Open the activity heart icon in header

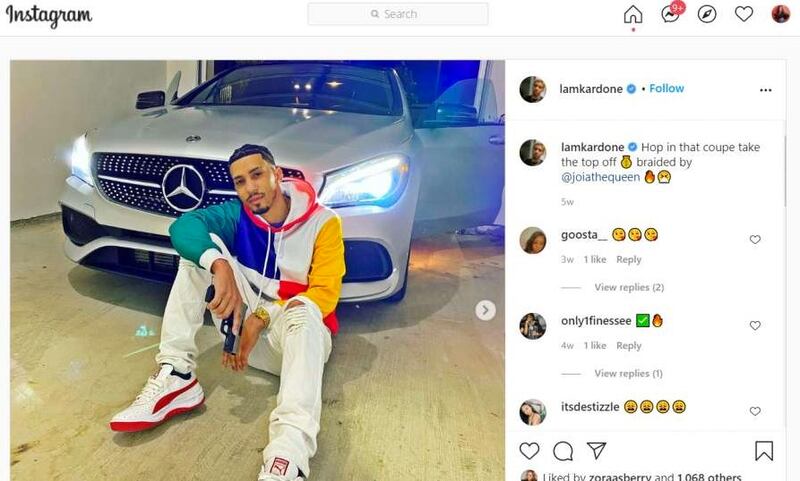744,14
